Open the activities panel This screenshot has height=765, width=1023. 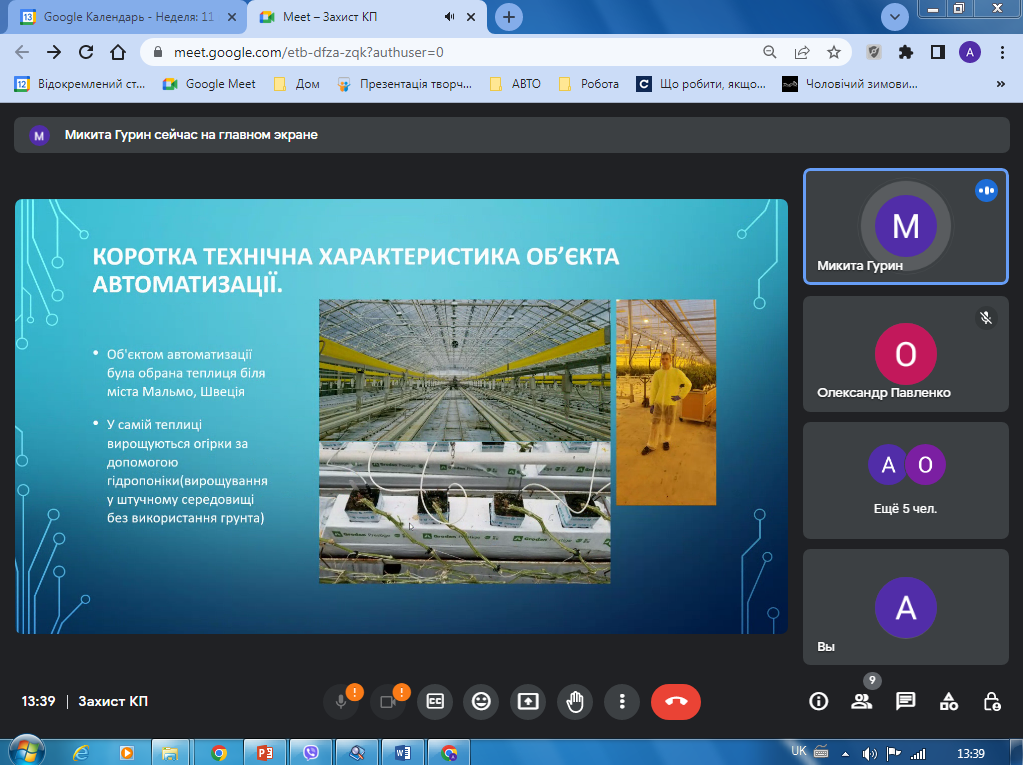pyautogui.click(x=949, y=701)
